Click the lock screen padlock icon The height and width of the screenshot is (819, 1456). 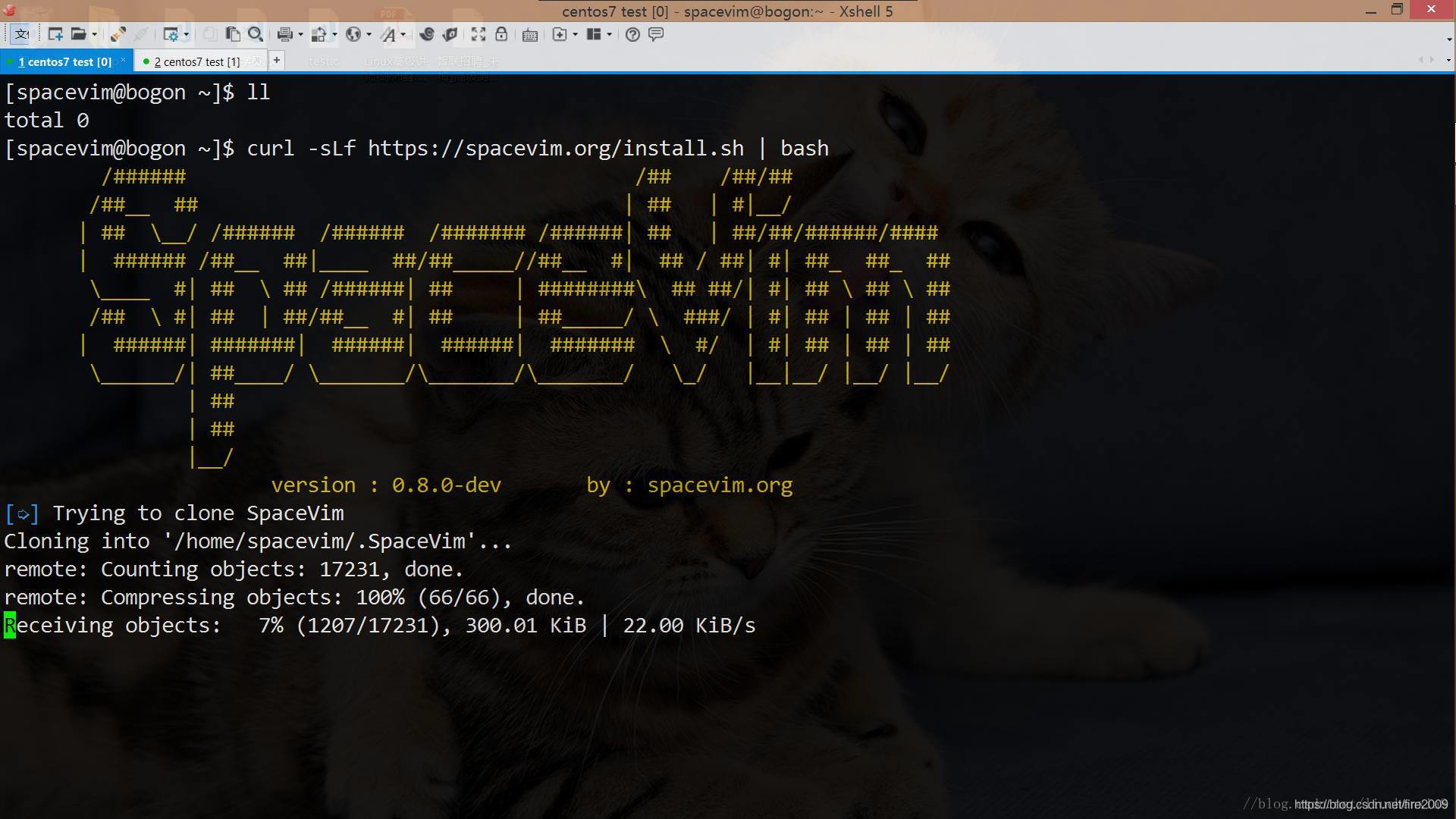pyautogui.click(x=501, y=34)
